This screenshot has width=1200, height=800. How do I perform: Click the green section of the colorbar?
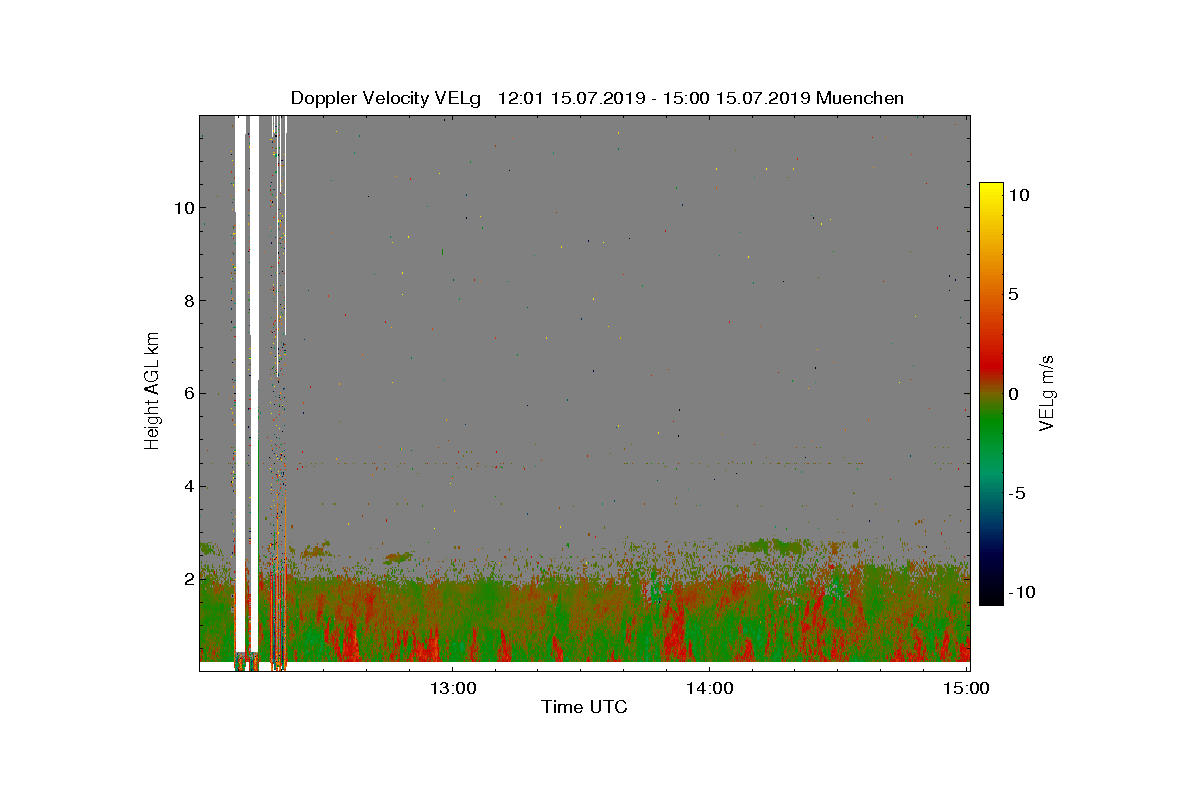tap(991, 440)
